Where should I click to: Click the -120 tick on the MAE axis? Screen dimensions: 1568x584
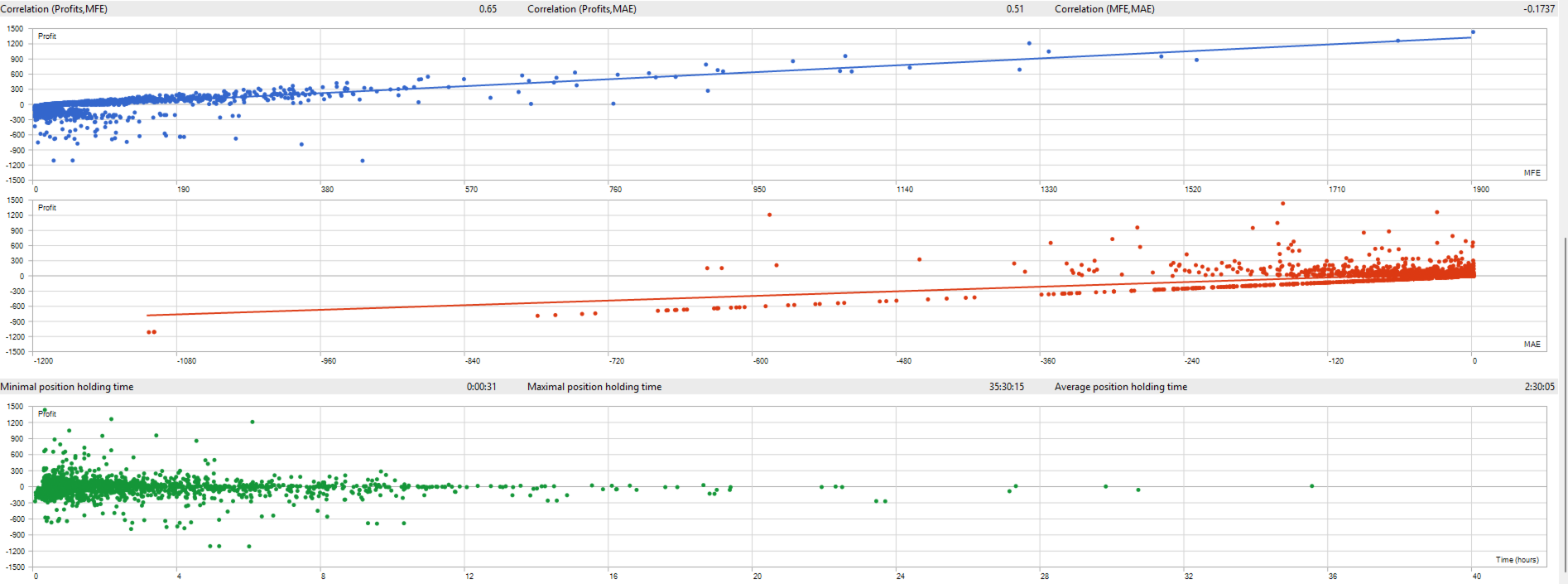click(1335, 361)
